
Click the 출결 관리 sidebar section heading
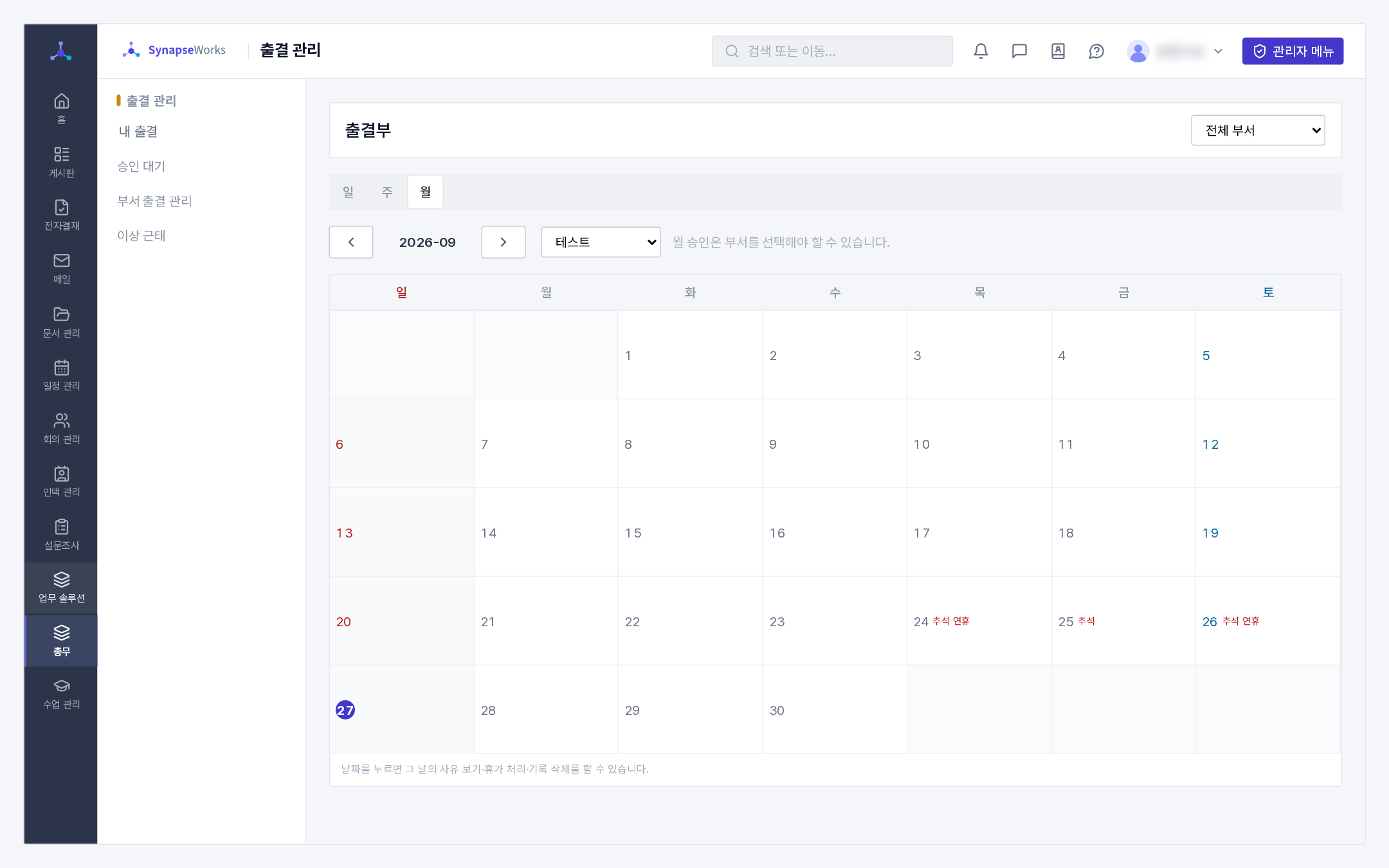[151, 100]
